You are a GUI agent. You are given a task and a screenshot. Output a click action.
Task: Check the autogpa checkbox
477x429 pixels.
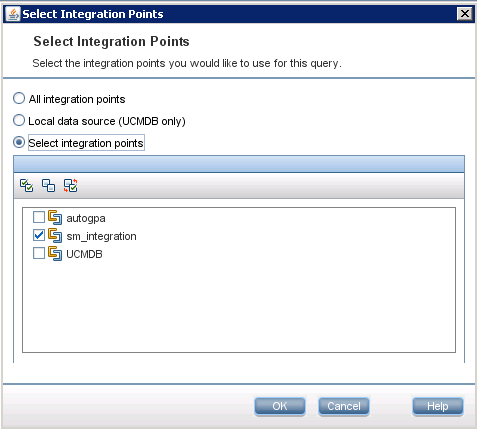[x=39, y=217]
